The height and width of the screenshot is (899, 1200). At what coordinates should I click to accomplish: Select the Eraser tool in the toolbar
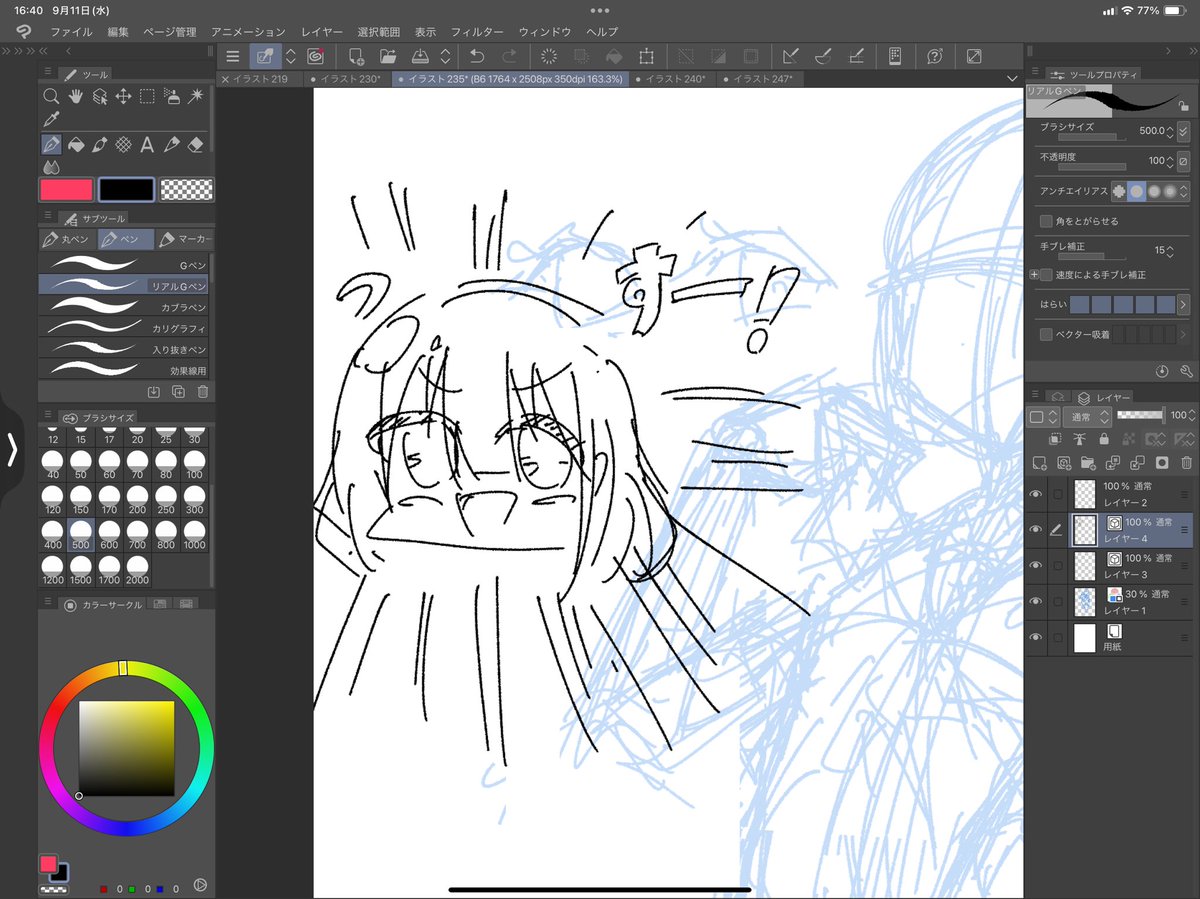196,144
